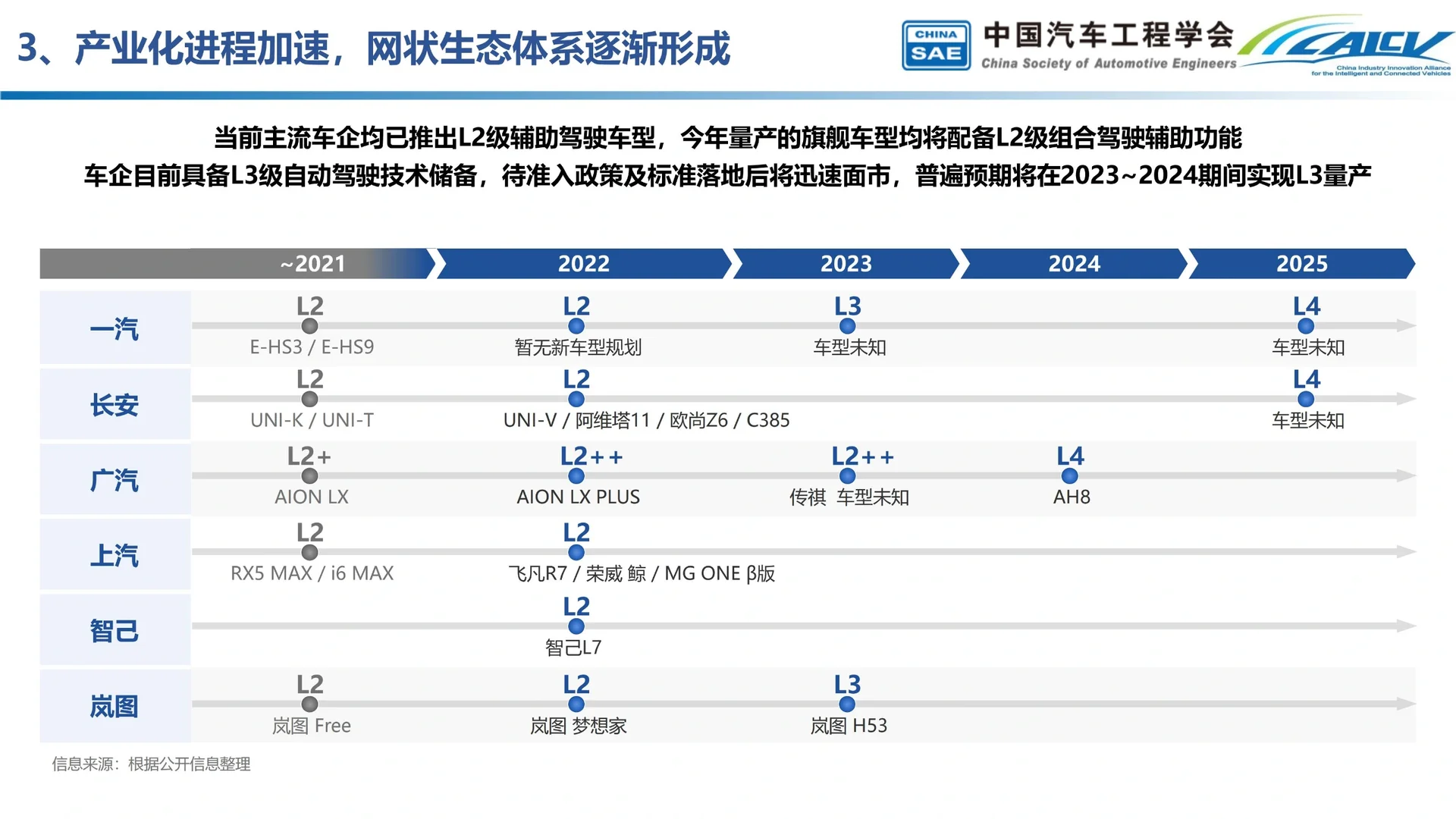Click the blue dot above 暂无新车型规划

click(x=576, y=326)
